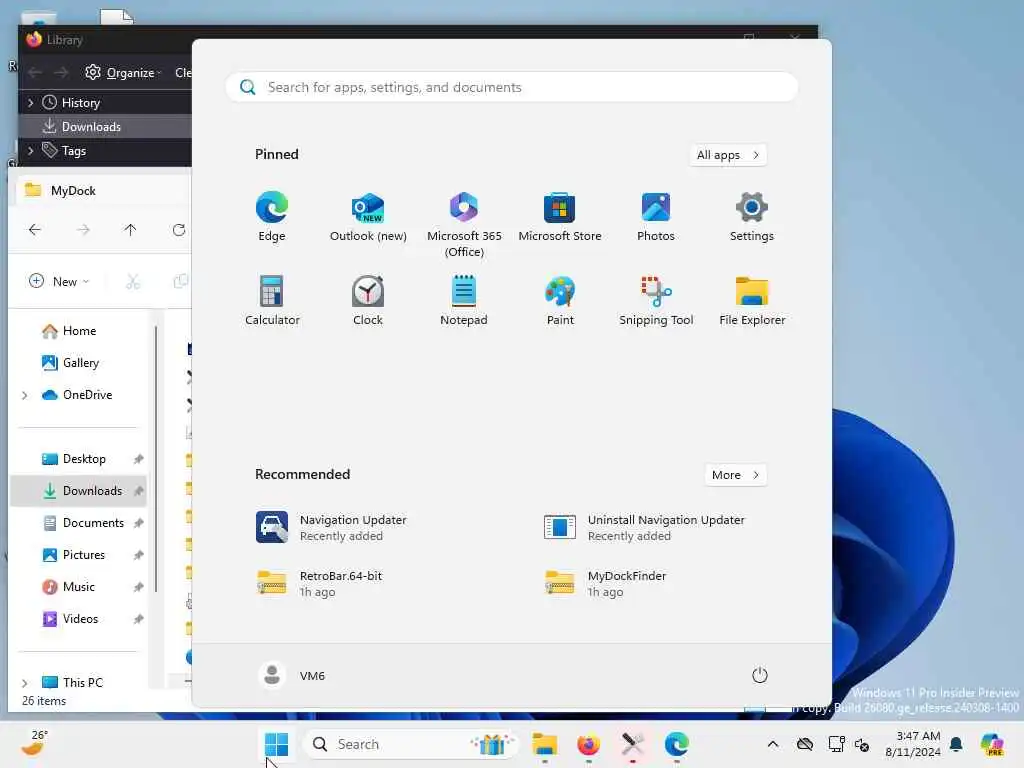Open Organize menu in Library window
Screen dimensions: 1024x768
point(123,72)
